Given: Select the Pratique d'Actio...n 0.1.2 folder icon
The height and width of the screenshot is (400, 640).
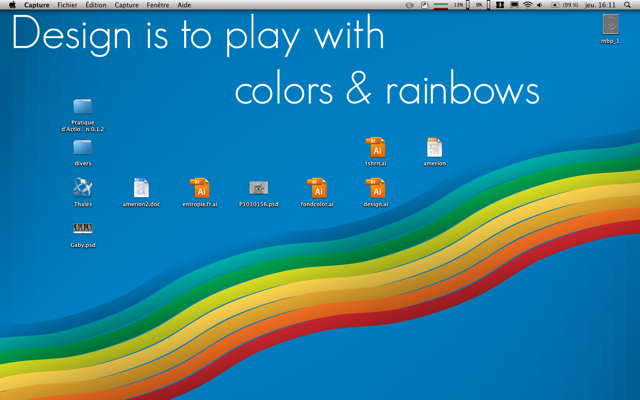Looking at the screenshot, I should [82, 106].
